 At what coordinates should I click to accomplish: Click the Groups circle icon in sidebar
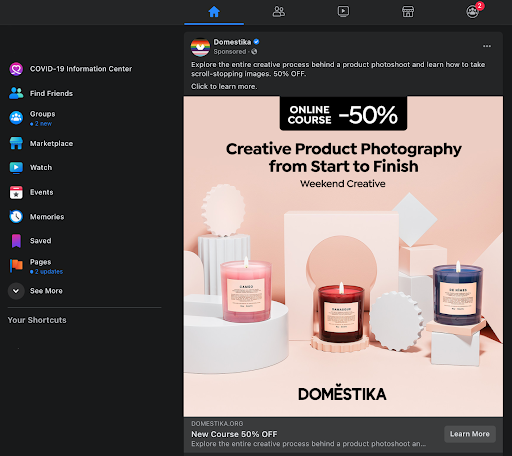(x=16, y=118)
